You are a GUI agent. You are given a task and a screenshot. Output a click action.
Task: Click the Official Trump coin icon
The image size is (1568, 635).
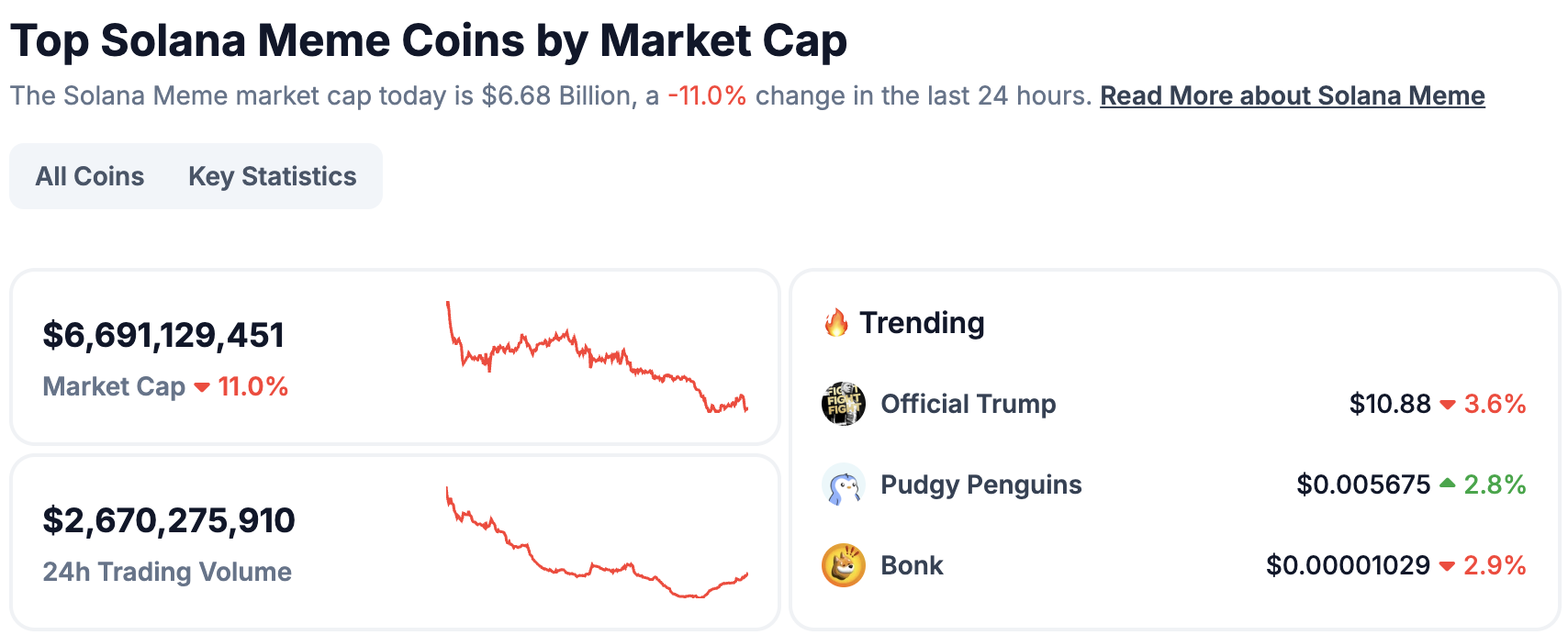(x=843, y=404)
